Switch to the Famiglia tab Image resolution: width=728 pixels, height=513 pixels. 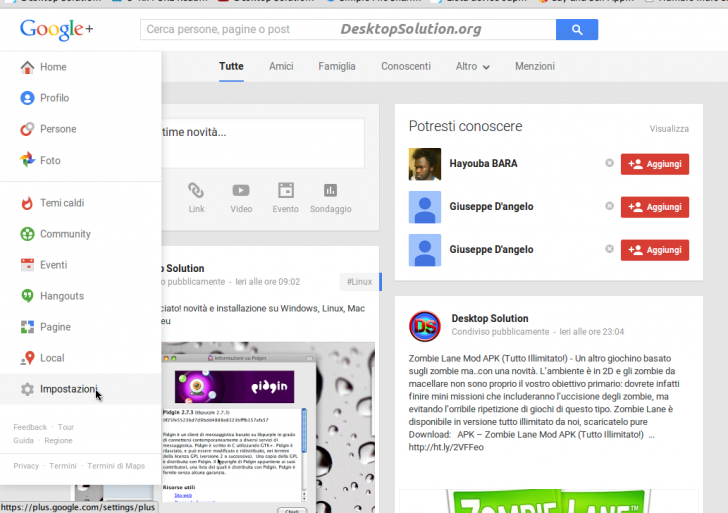pos(337,66)
